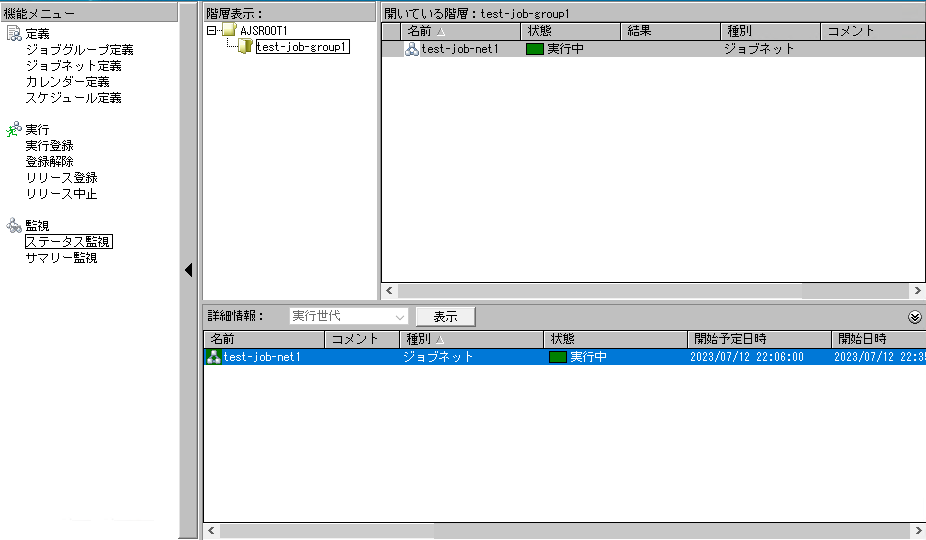
Task: Click the test-job-group1 folder icon in tree
Action: coord(245,46)
